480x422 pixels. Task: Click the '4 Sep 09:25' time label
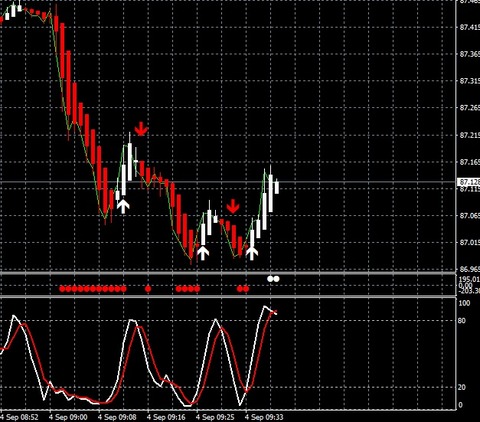215,417
